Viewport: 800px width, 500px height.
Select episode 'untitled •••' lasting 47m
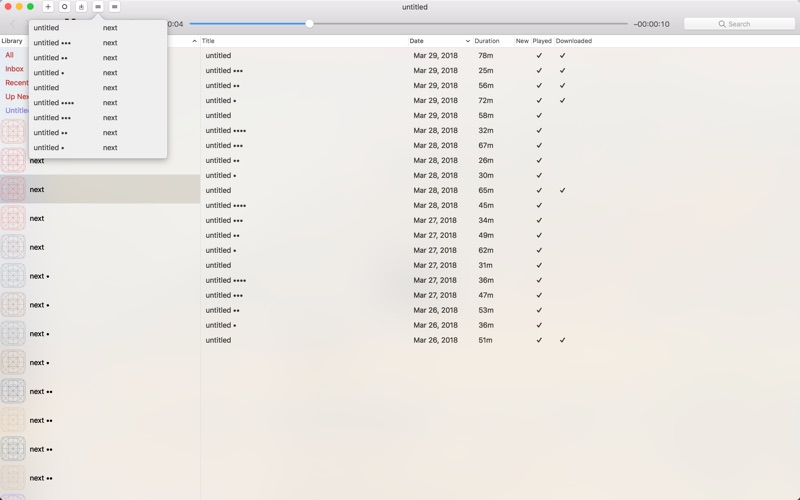tap(224, 295)
